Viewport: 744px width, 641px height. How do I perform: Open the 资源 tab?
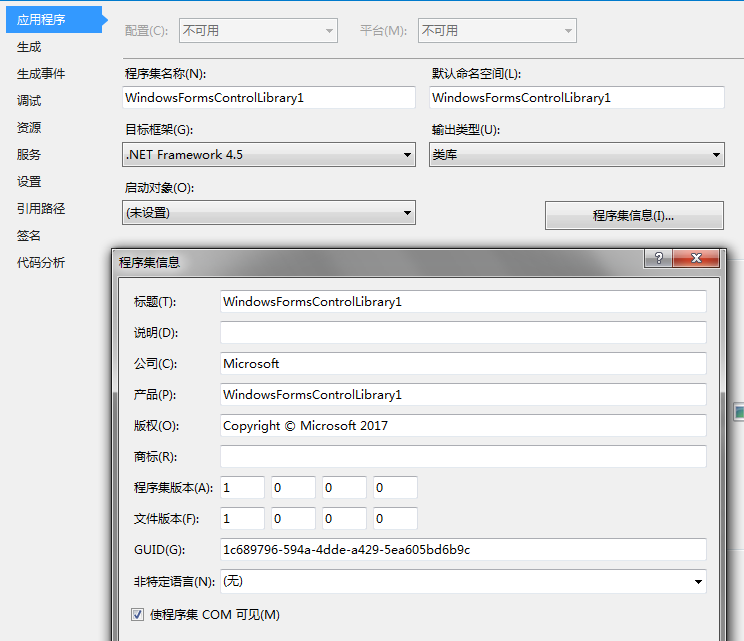(x=29, y=128)
